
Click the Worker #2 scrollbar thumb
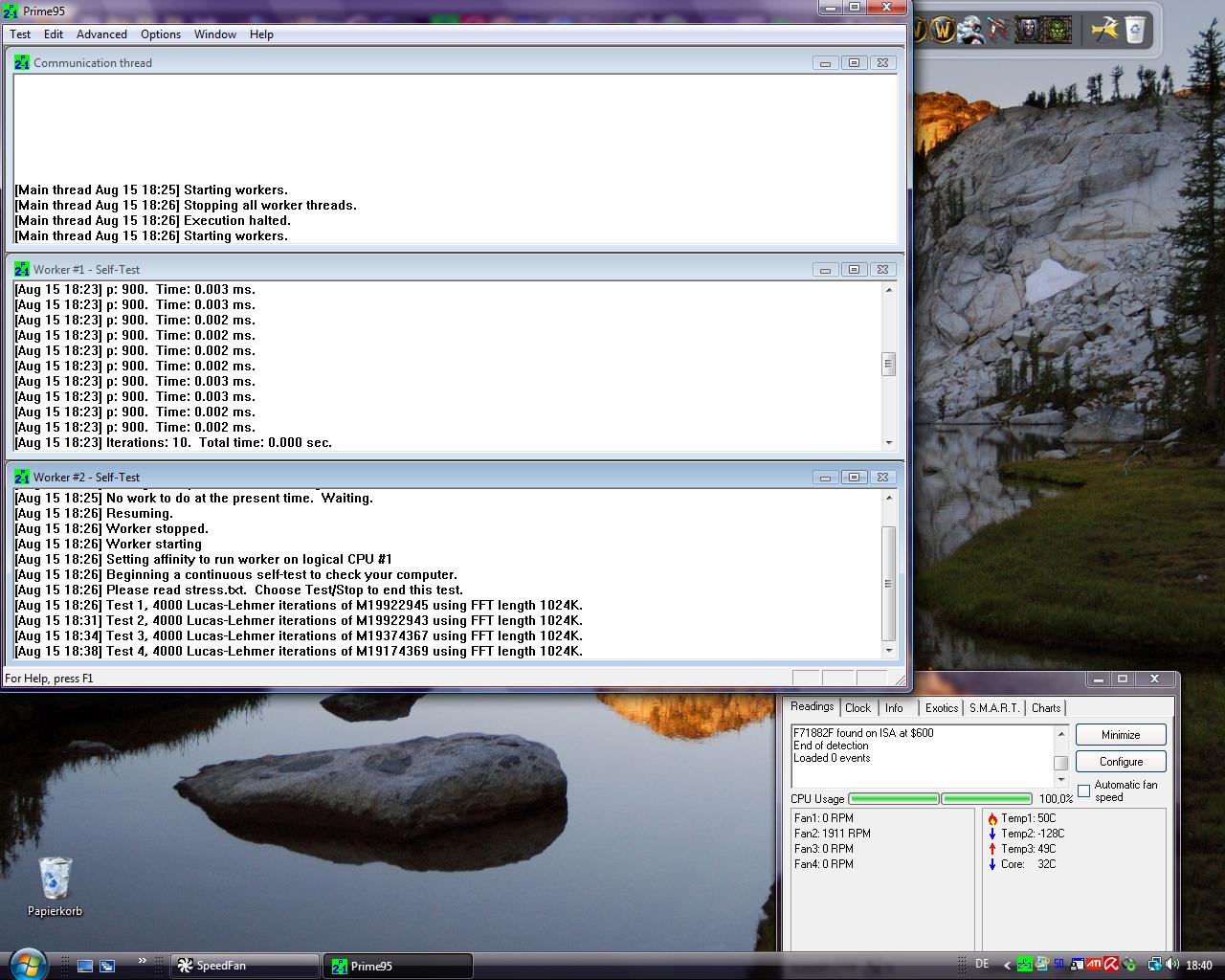pyautogui.click(x=889, y=583)
